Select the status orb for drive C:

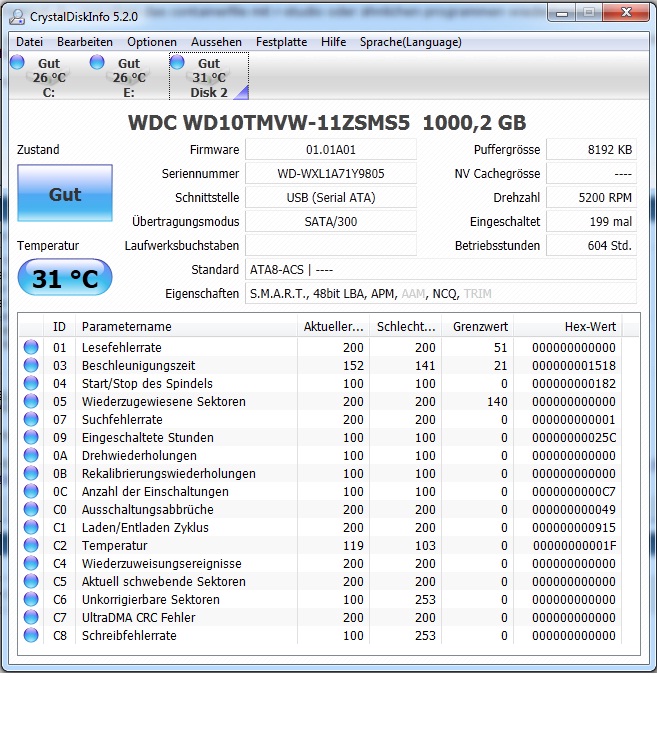tap(17, 62)
